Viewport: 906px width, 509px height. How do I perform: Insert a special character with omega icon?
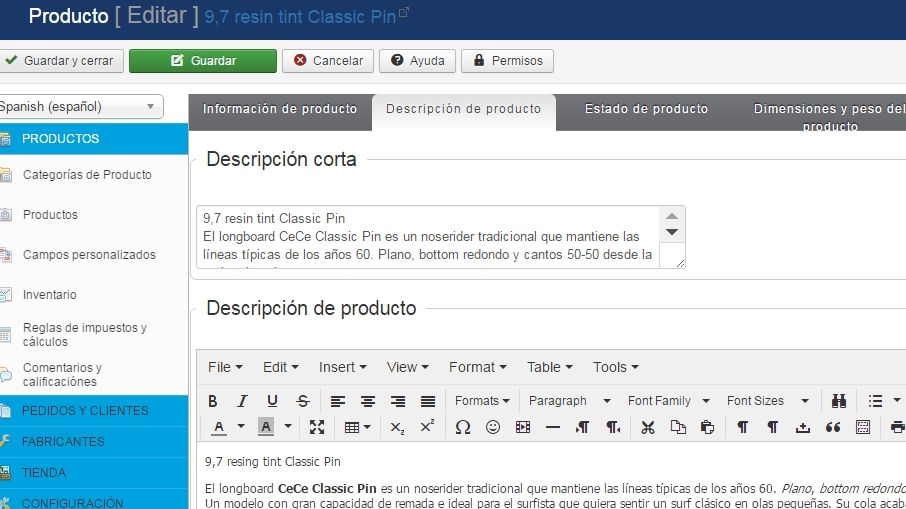tap(463, 428)
